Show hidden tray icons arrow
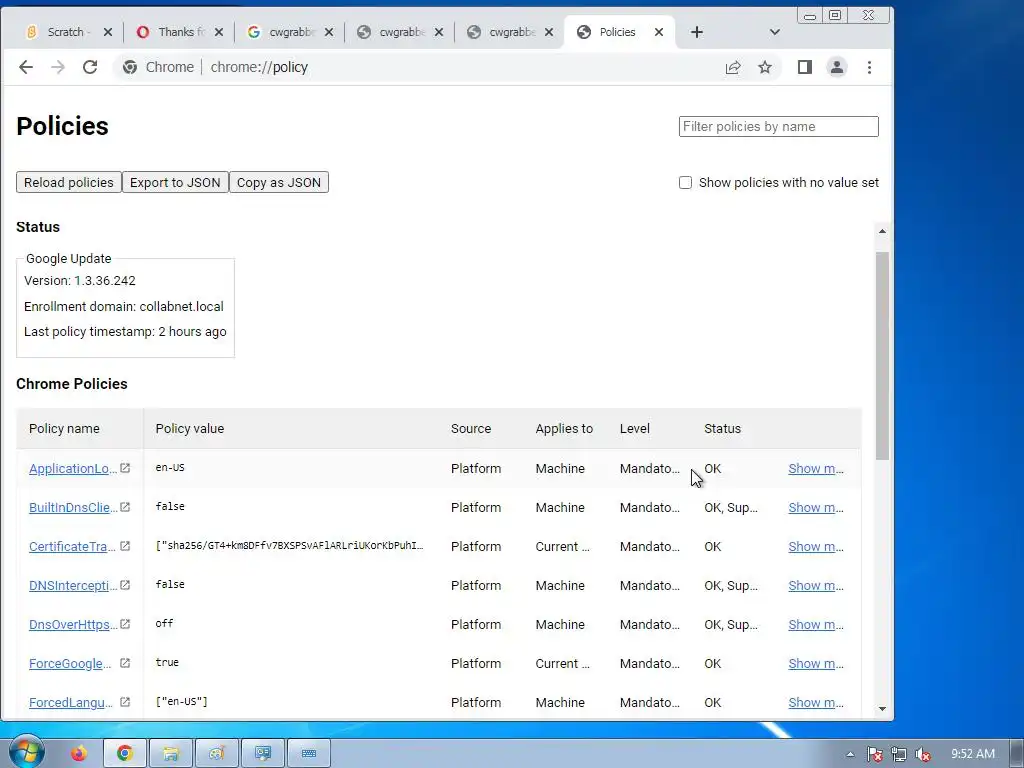This screenshot has height=768, width=1024. (x=850, y=754)
